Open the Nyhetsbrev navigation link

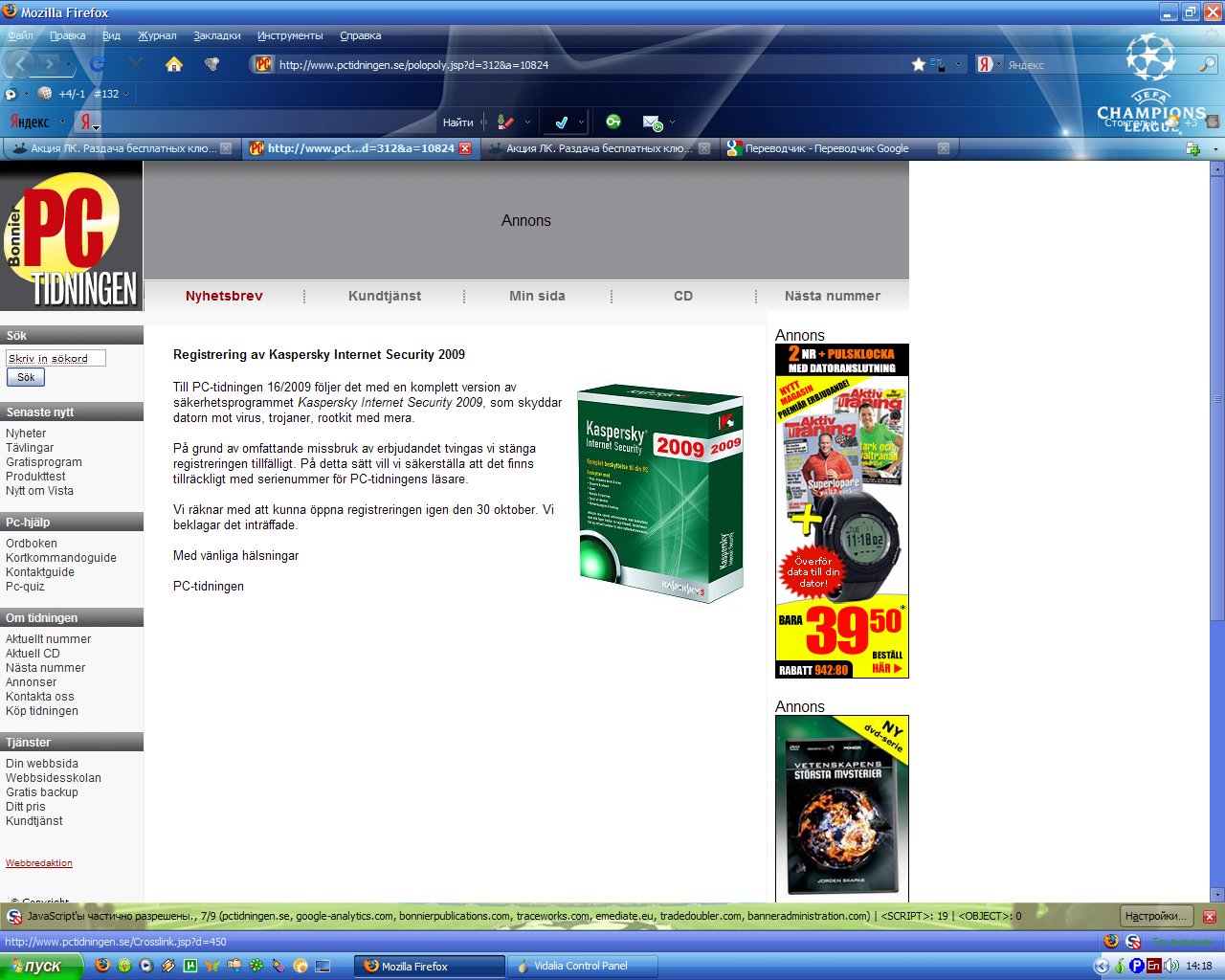point(224,296)
